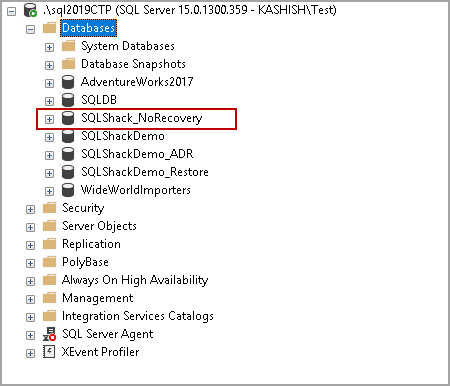450x386 pixels.
Task: Click the PolyBase folder icon
Action: click(49, 262)
